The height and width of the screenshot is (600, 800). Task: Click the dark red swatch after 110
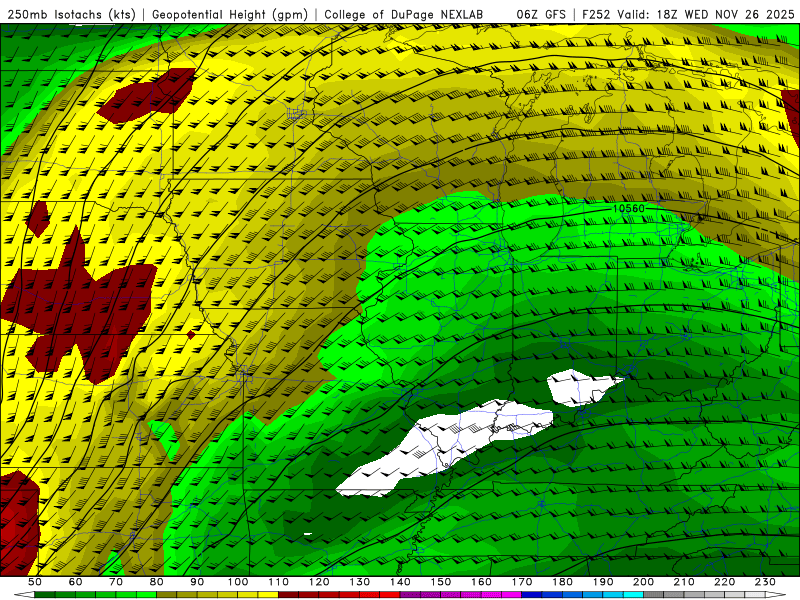point(289,595)
